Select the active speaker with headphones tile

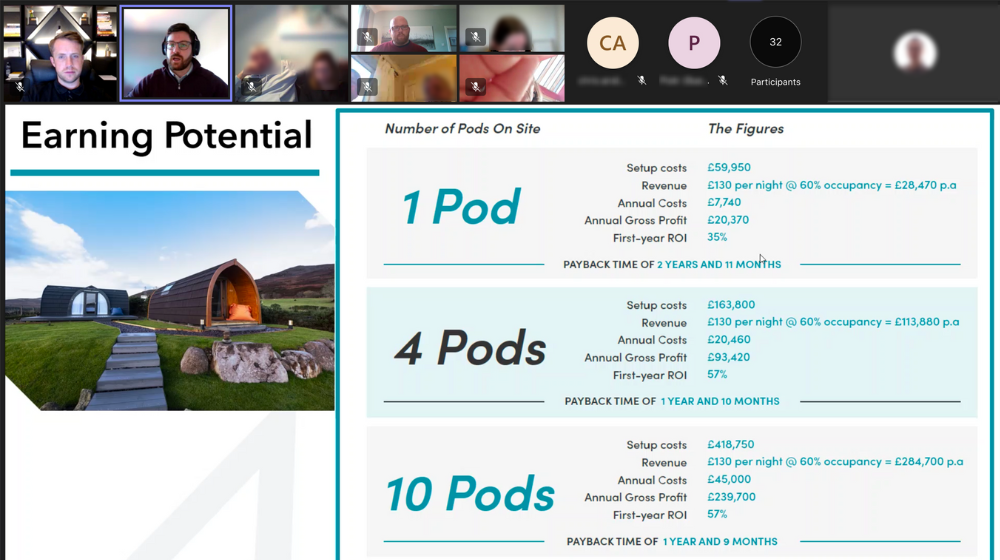coord(176,54)
